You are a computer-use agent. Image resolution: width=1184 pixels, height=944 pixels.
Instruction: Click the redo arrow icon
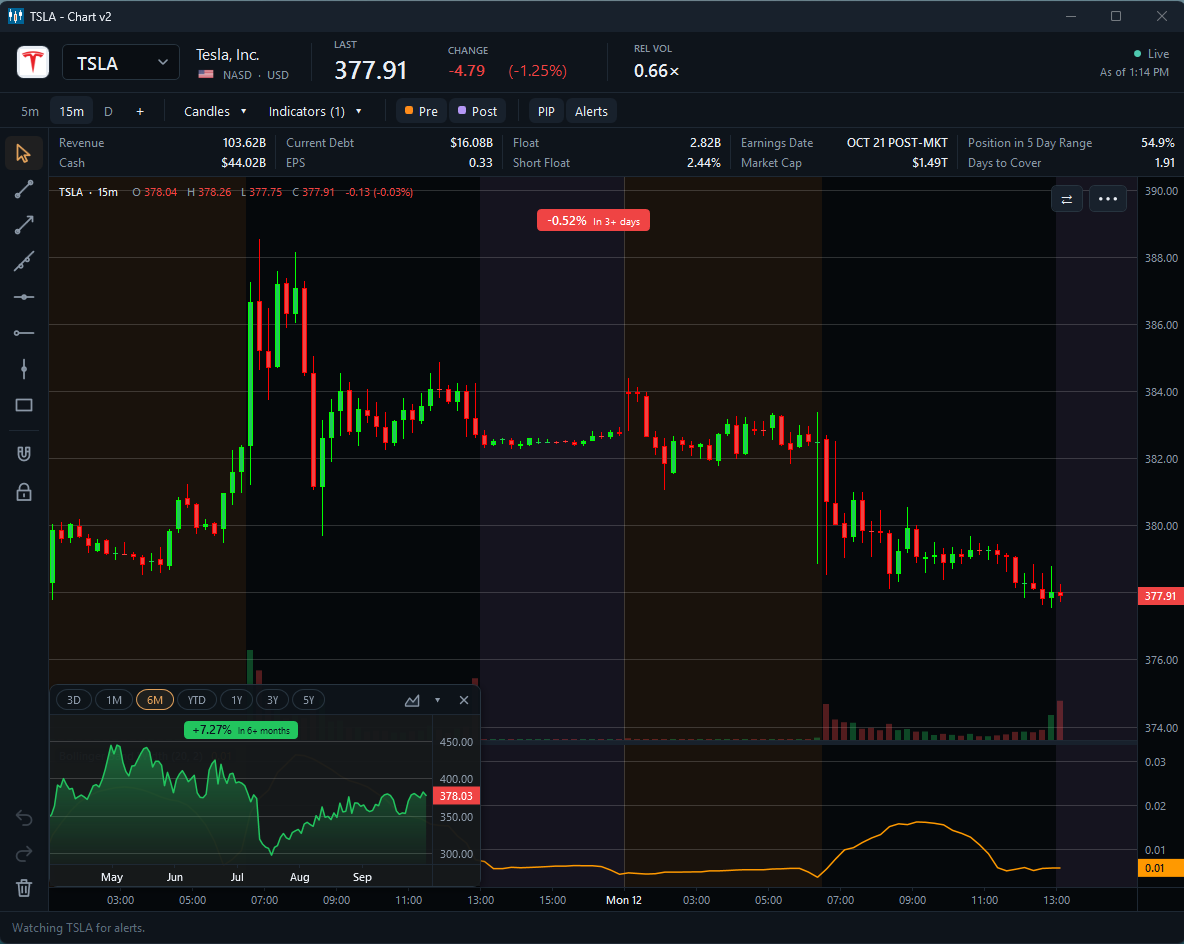(x=23, y=853)
